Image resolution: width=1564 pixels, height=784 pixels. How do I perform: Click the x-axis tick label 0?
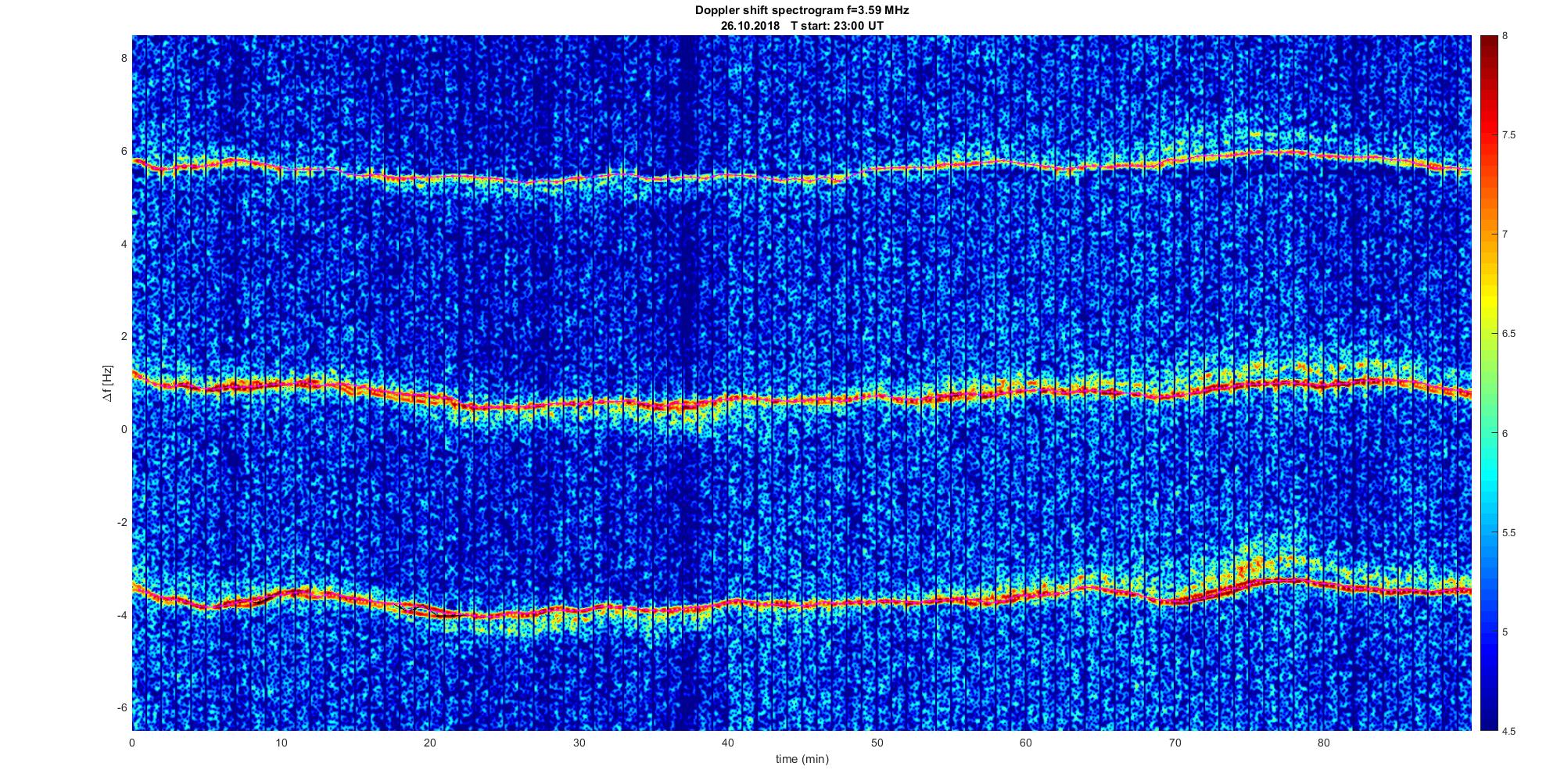(132, 743)
